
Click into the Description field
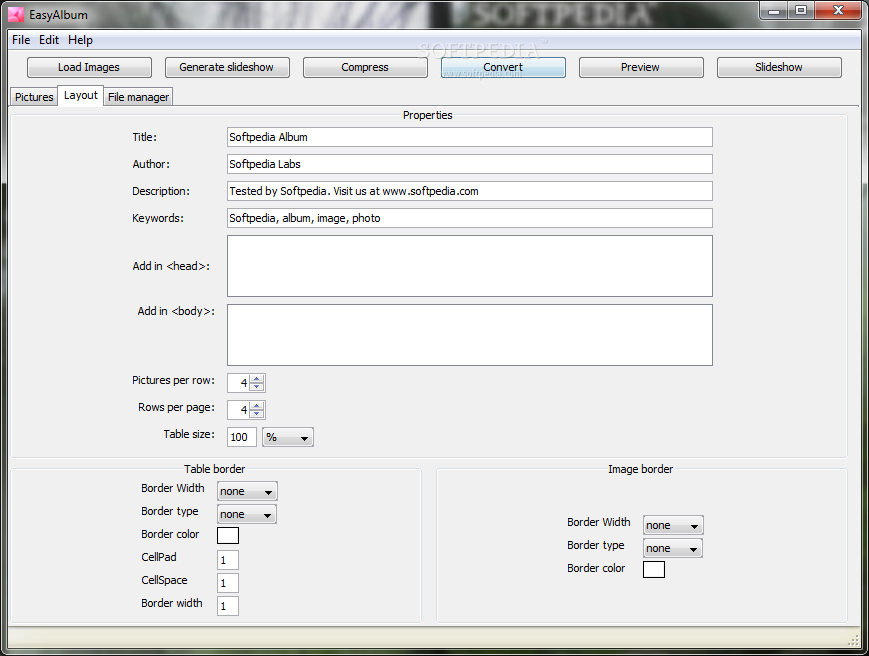tap(469, 191)
